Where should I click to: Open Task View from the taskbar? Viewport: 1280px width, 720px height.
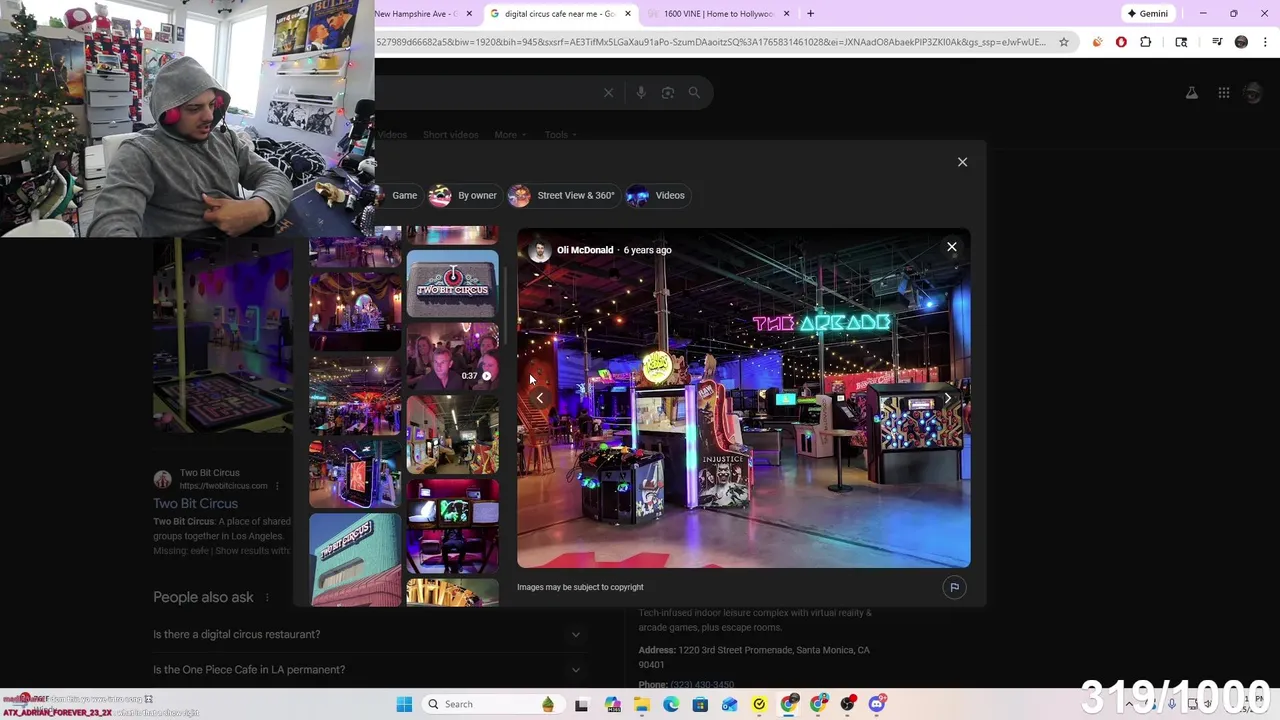point(582,704)
